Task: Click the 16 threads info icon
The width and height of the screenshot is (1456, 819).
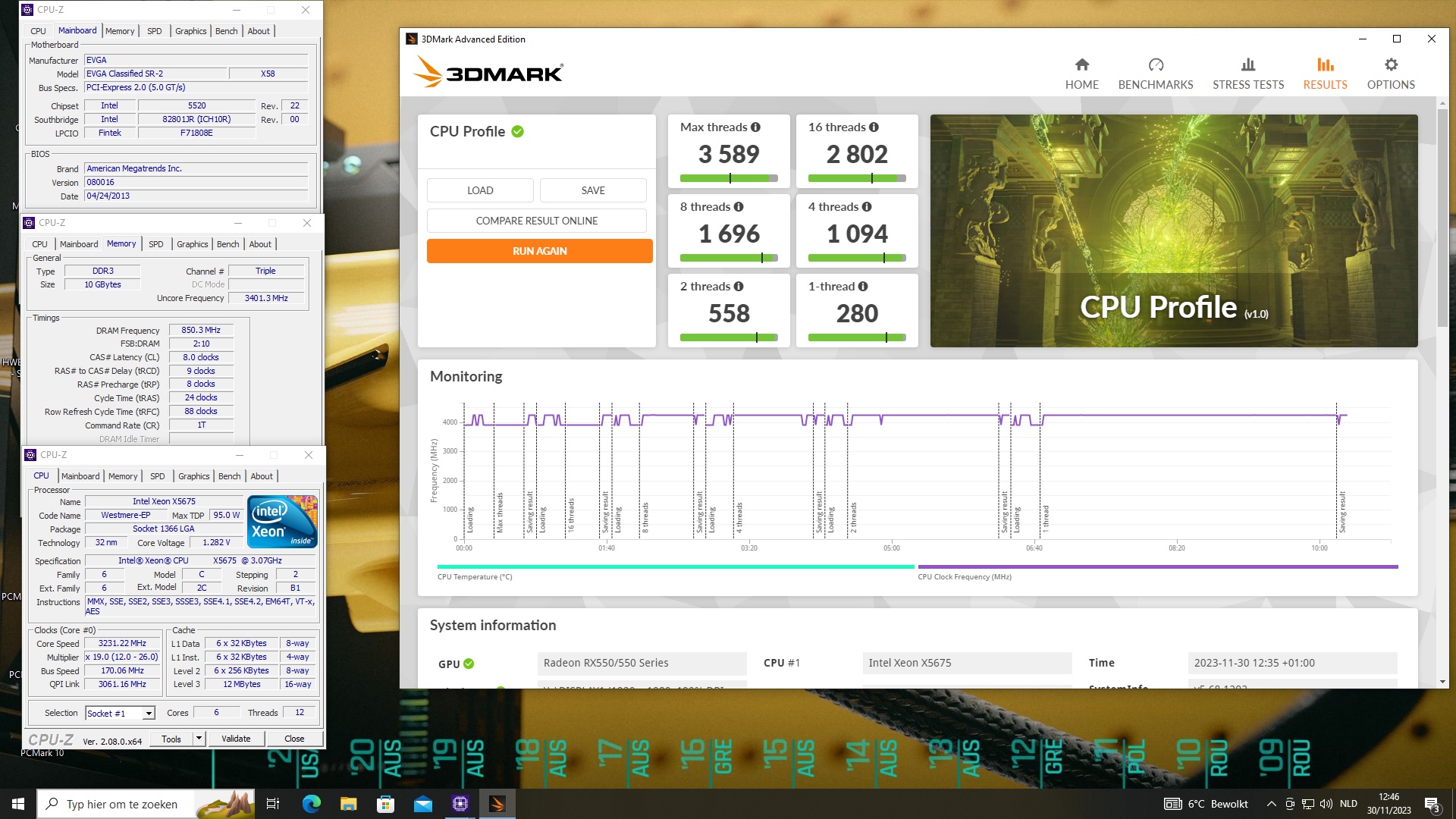Action: click(x=874, y=127)
